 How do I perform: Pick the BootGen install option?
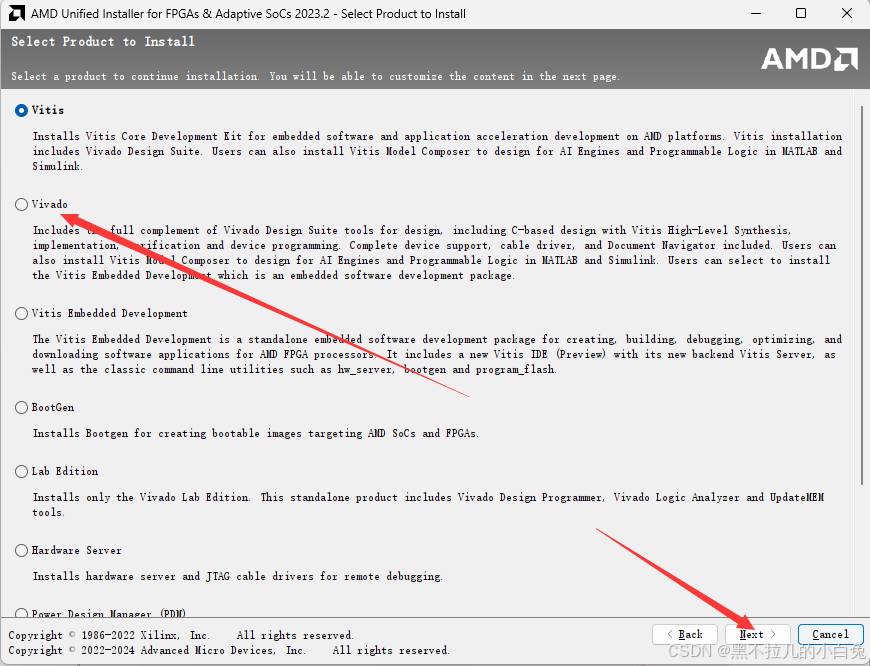21,408
